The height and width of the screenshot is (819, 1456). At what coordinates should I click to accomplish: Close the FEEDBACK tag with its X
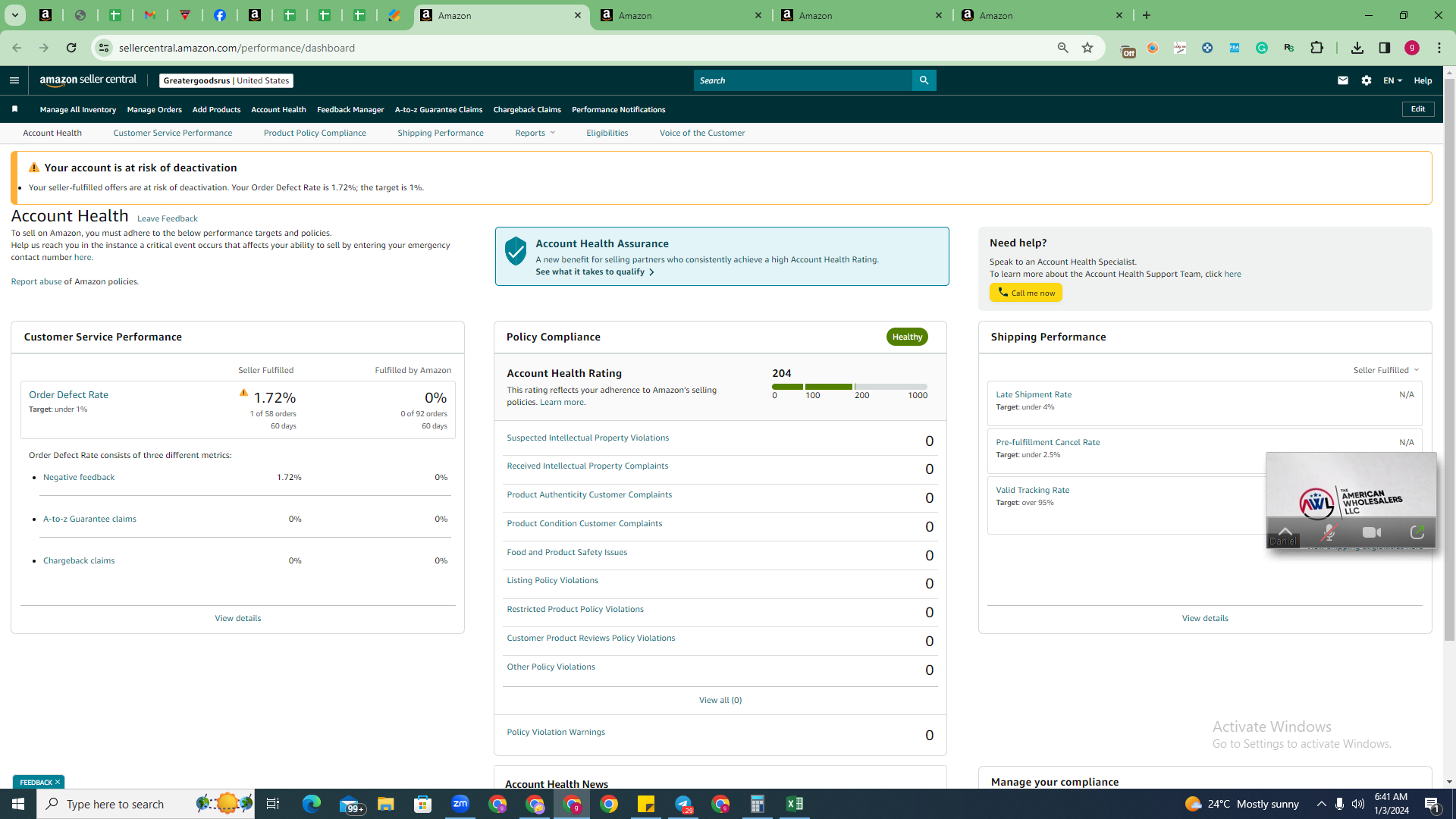(x=57, y=782)
